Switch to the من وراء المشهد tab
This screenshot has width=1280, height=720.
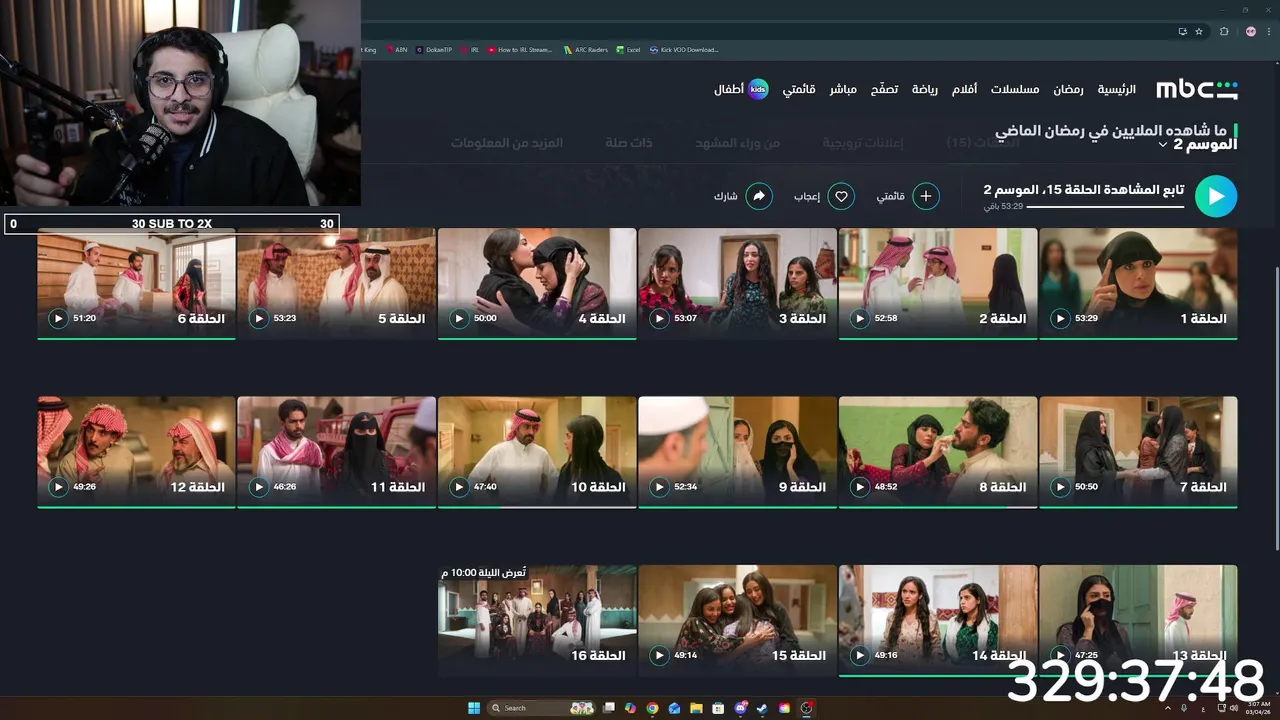click(x=738, y=143)
